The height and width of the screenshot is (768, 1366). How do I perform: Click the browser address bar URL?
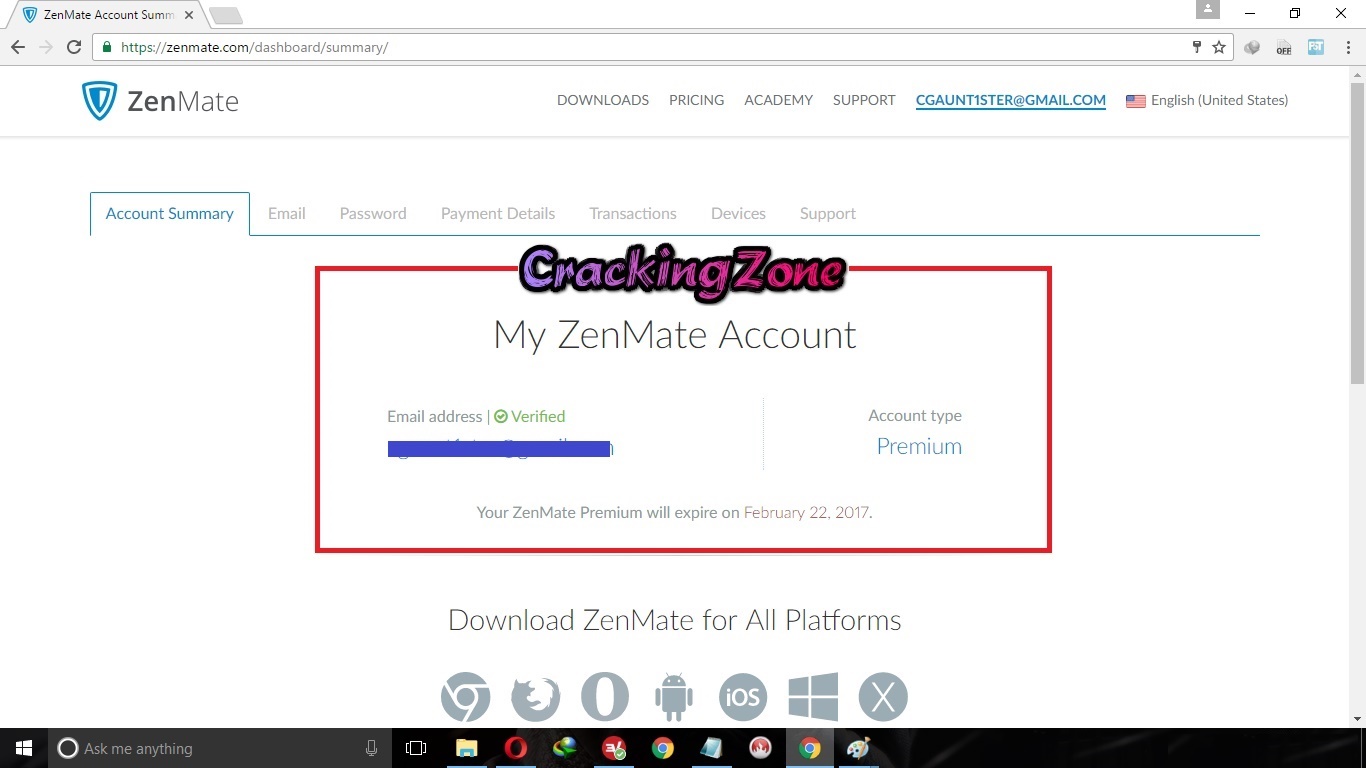pyautogui.click(x=254, y=47)
